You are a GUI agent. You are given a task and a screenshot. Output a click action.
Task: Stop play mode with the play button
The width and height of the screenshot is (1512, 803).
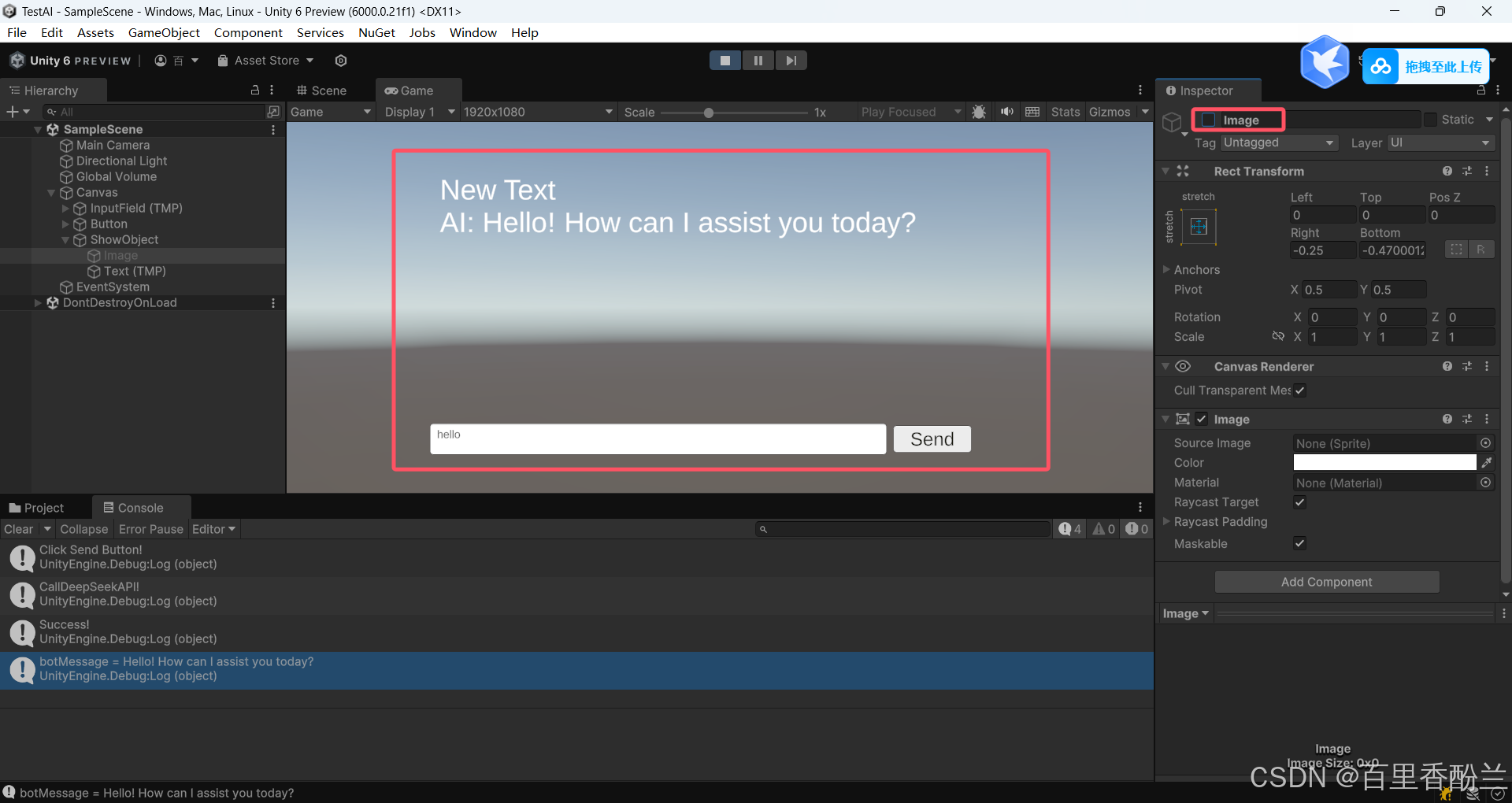pyautogui.click(x=724, y=61)
